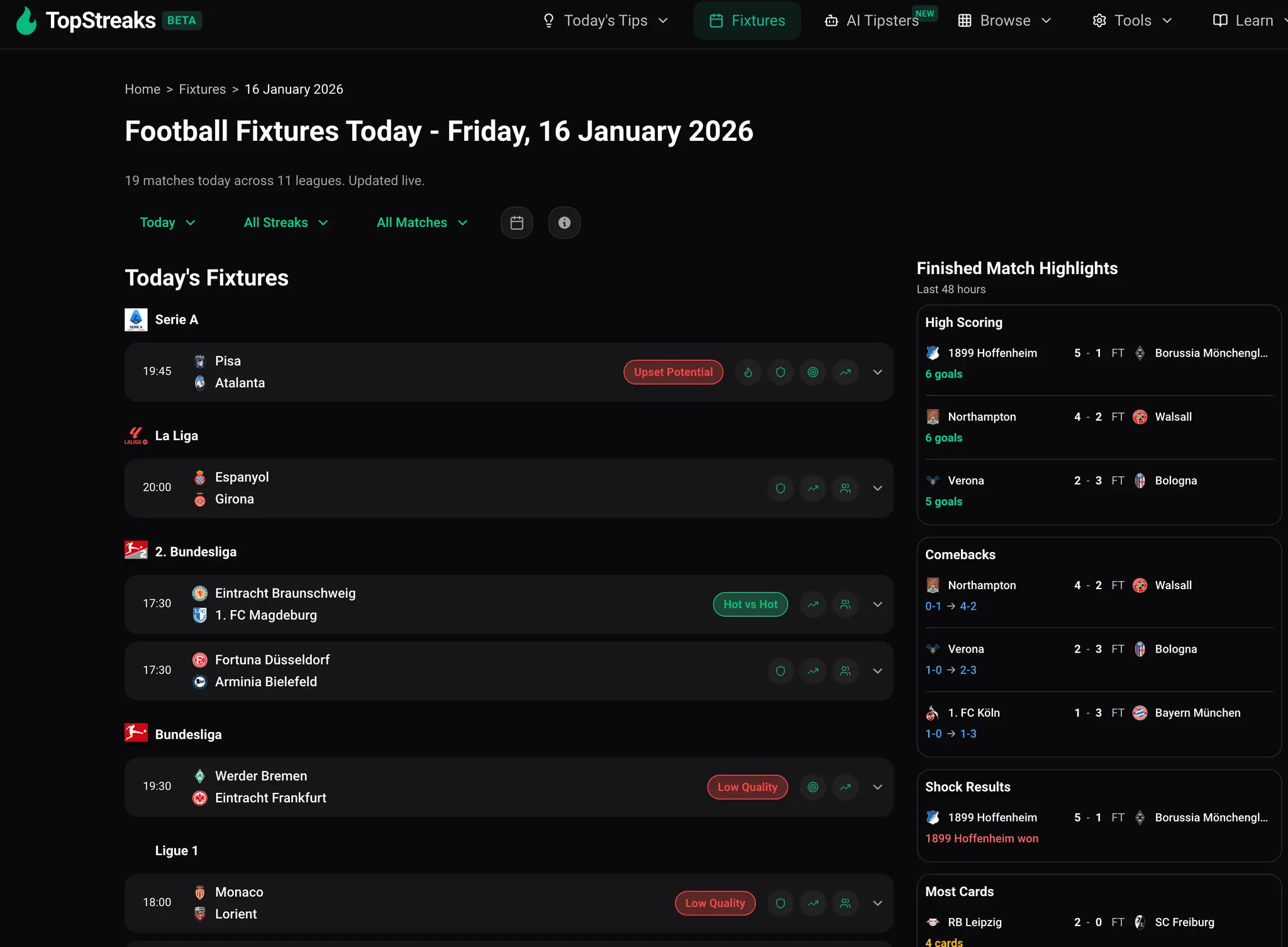The width and height of the screenshot is (1288, 947).
Task: Open the Today's Tips menu
Action: pyautogui.click(x=605, y=21)
